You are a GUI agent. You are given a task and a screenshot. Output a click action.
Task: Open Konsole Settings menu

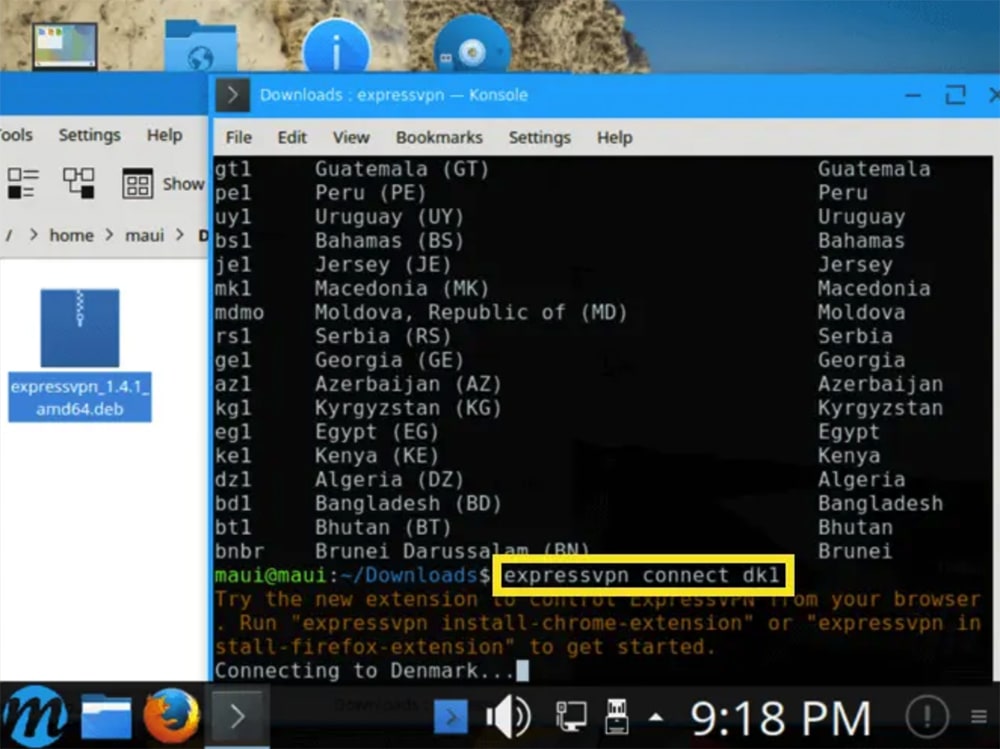540,137
